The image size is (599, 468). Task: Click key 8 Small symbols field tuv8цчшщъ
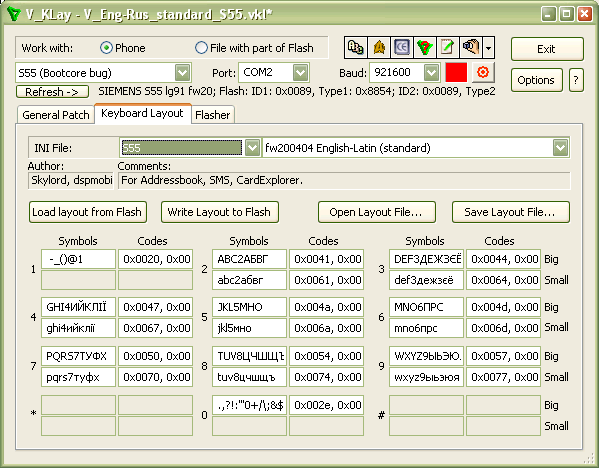(x=249, y=377)
